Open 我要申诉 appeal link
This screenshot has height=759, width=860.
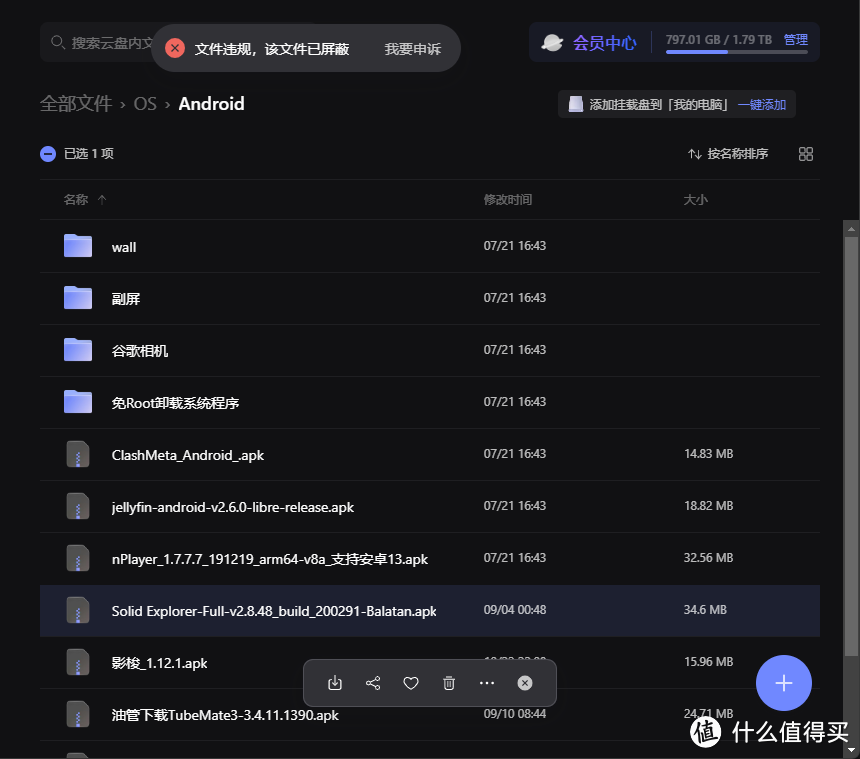coord(413,47)
